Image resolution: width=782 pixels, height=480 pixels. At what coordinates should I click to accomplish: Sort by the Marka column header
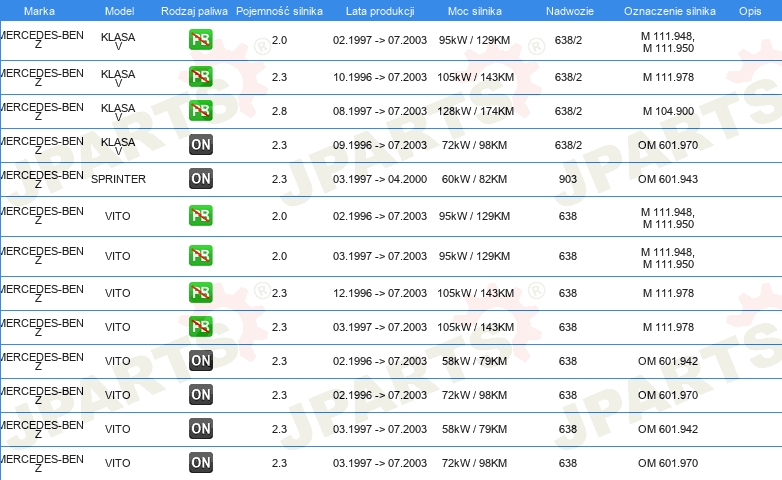[39, 11]
